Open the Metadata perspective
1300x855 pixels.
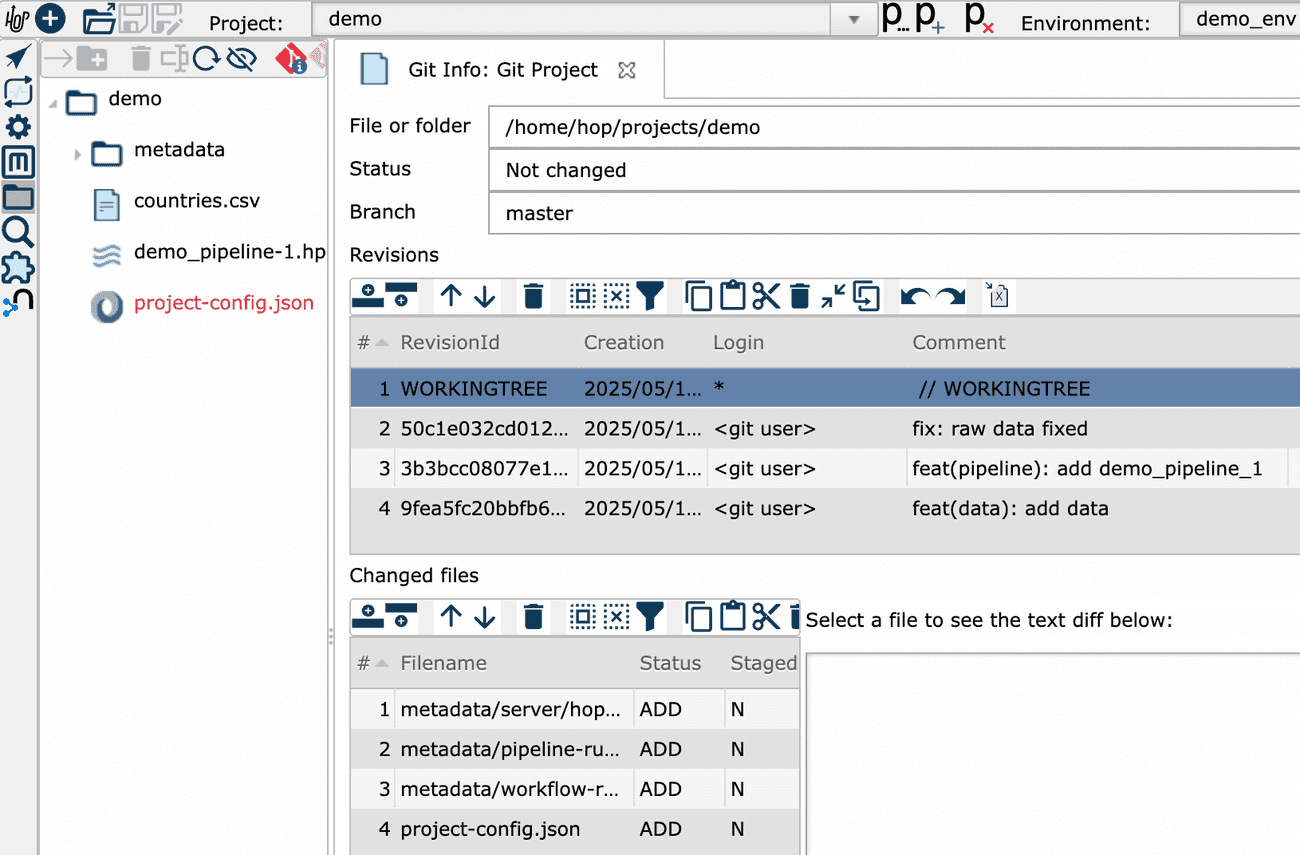(18, 162)
